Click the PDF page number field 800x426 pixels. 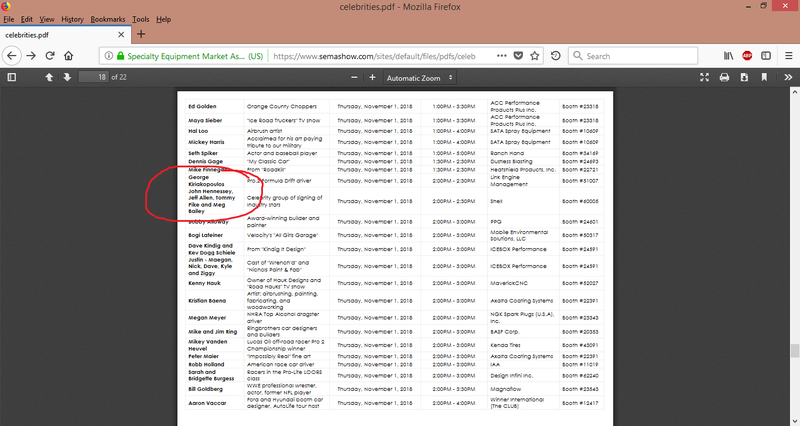(x=93, y=77)
